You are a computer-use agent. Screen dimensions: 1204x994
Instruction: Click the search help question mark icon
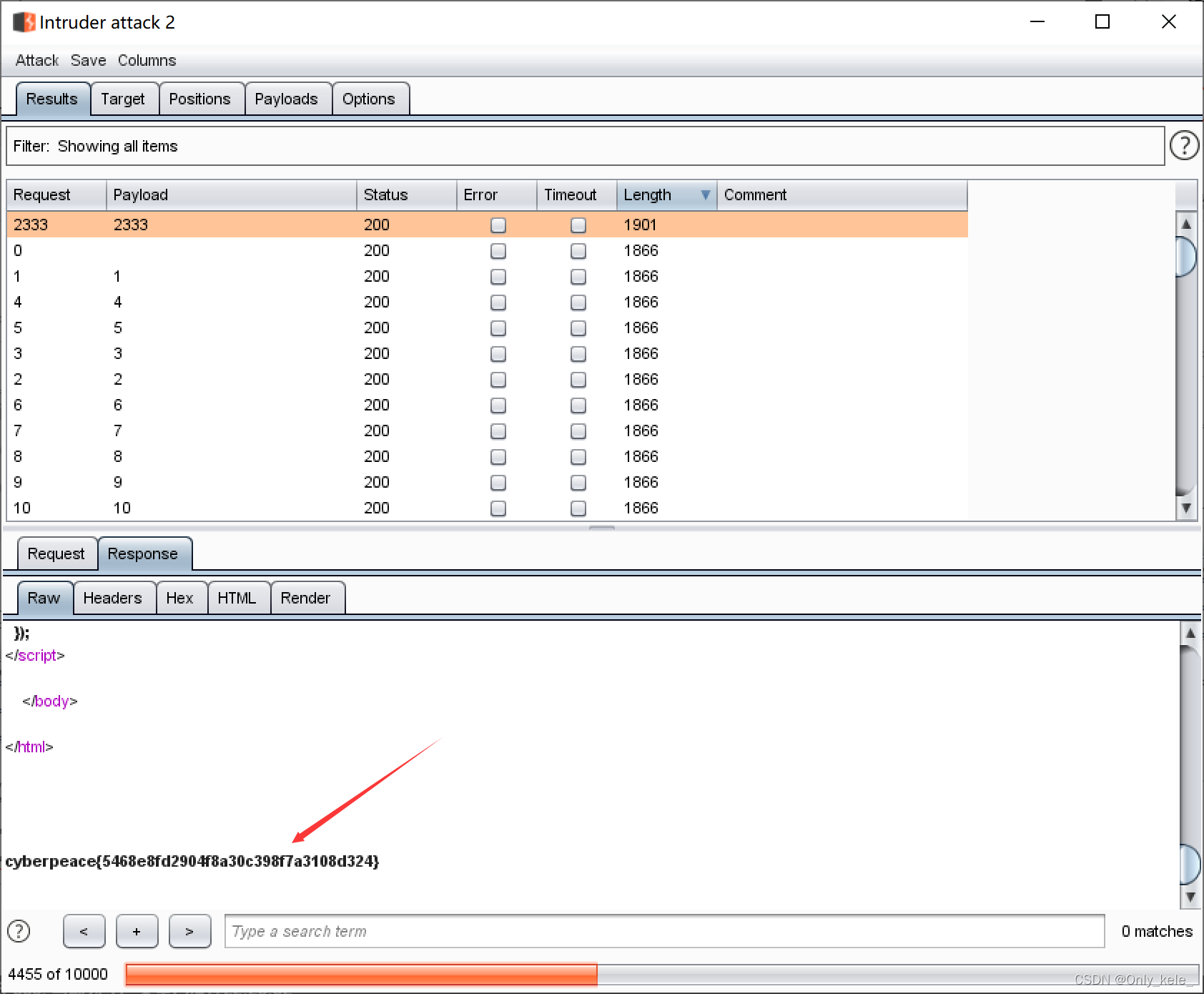[19, 931]
